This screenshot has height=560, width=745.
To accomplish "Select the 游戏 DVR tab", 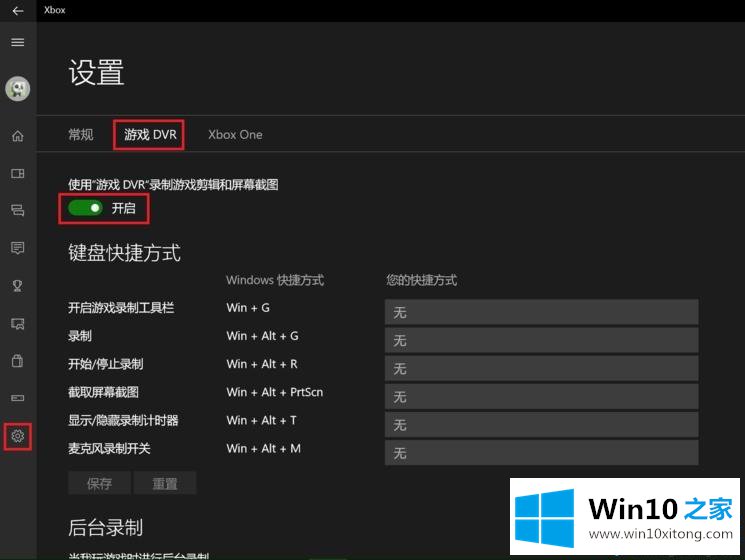I will 150,134.
